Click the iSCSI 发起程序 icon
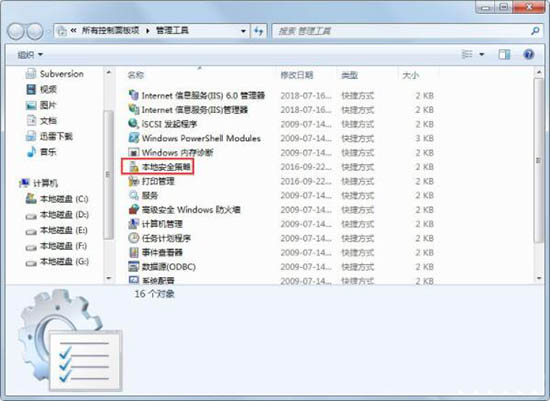 [134, 124]
